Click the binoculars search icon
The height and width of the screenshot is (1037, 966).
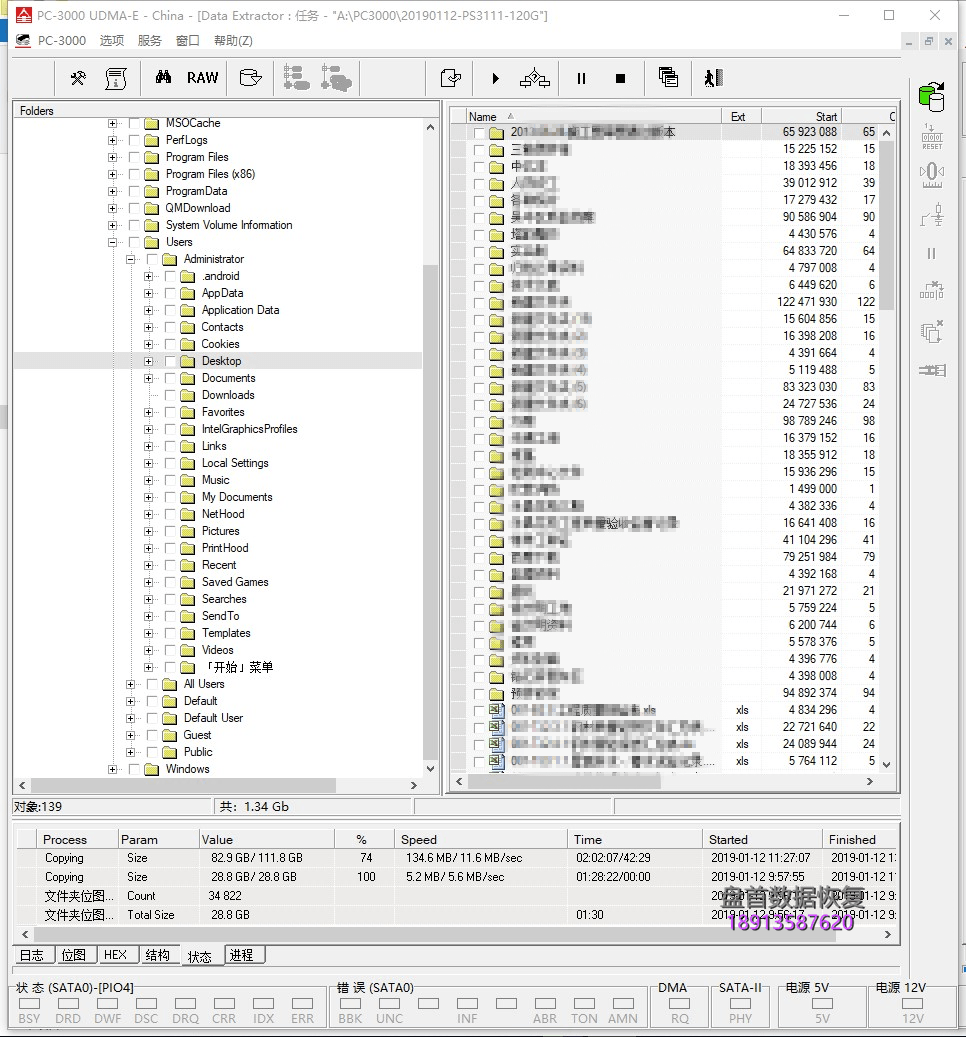pos(163,77)
